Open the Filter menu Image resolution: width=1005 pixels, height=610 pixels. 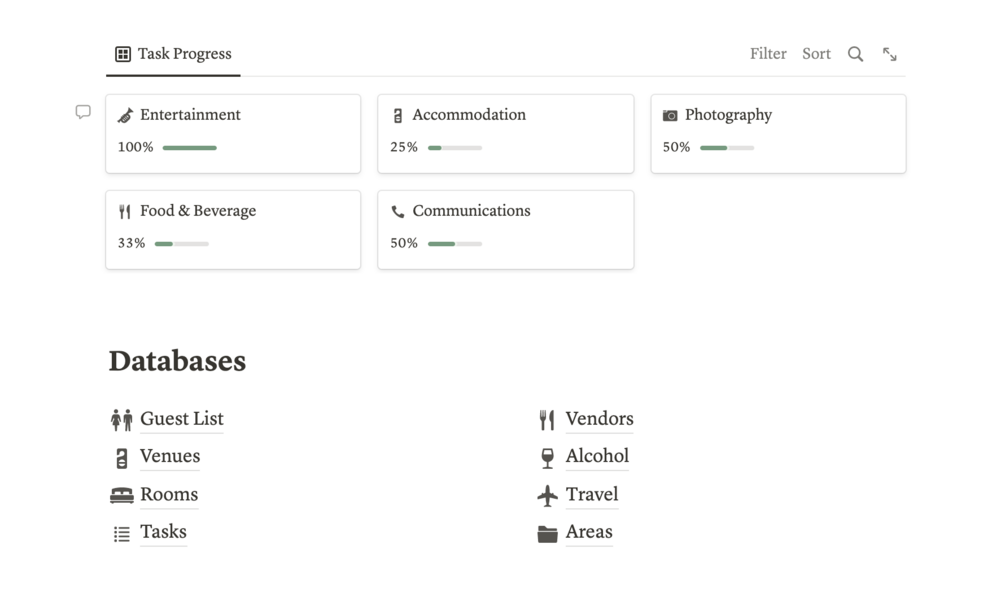[x=768, y=54]
